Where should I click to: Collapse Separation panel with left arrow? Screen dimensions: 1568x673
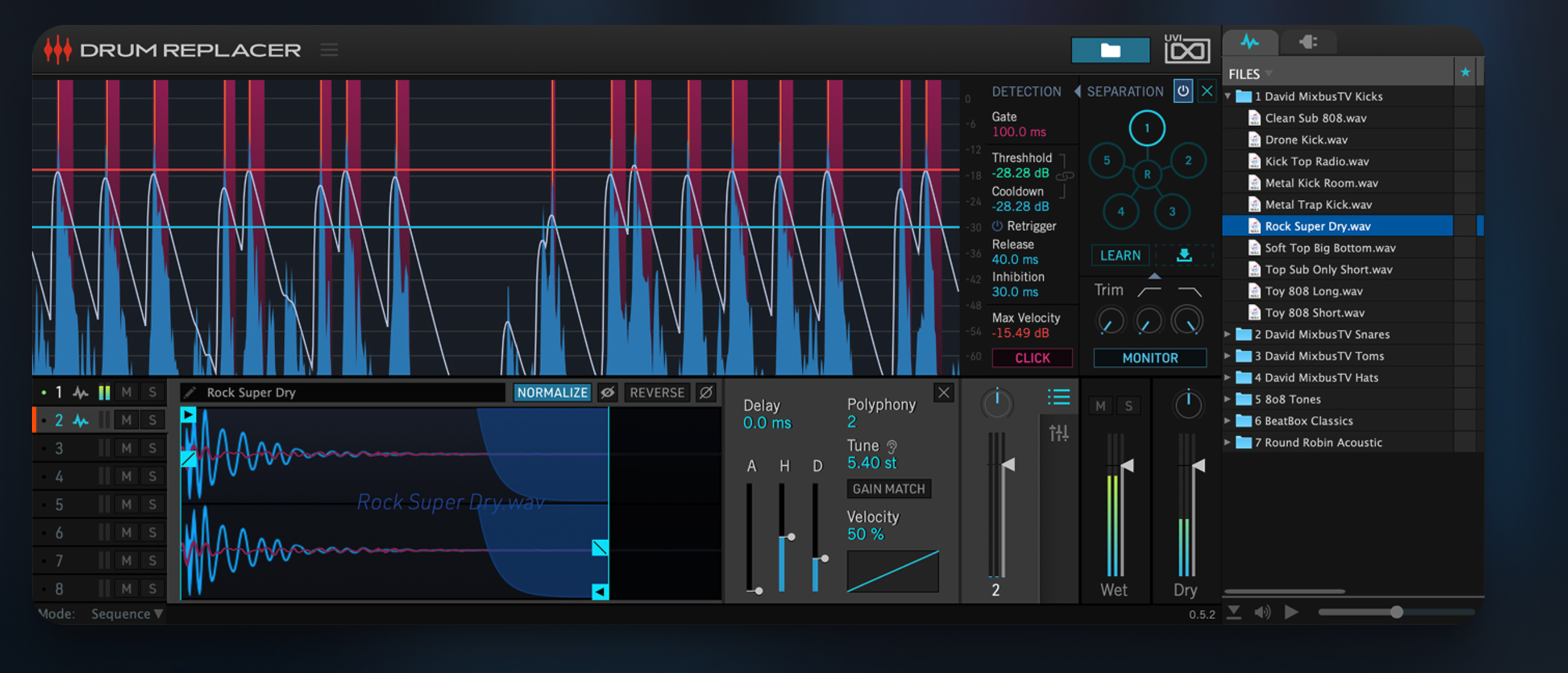(x=1078, y=91)
